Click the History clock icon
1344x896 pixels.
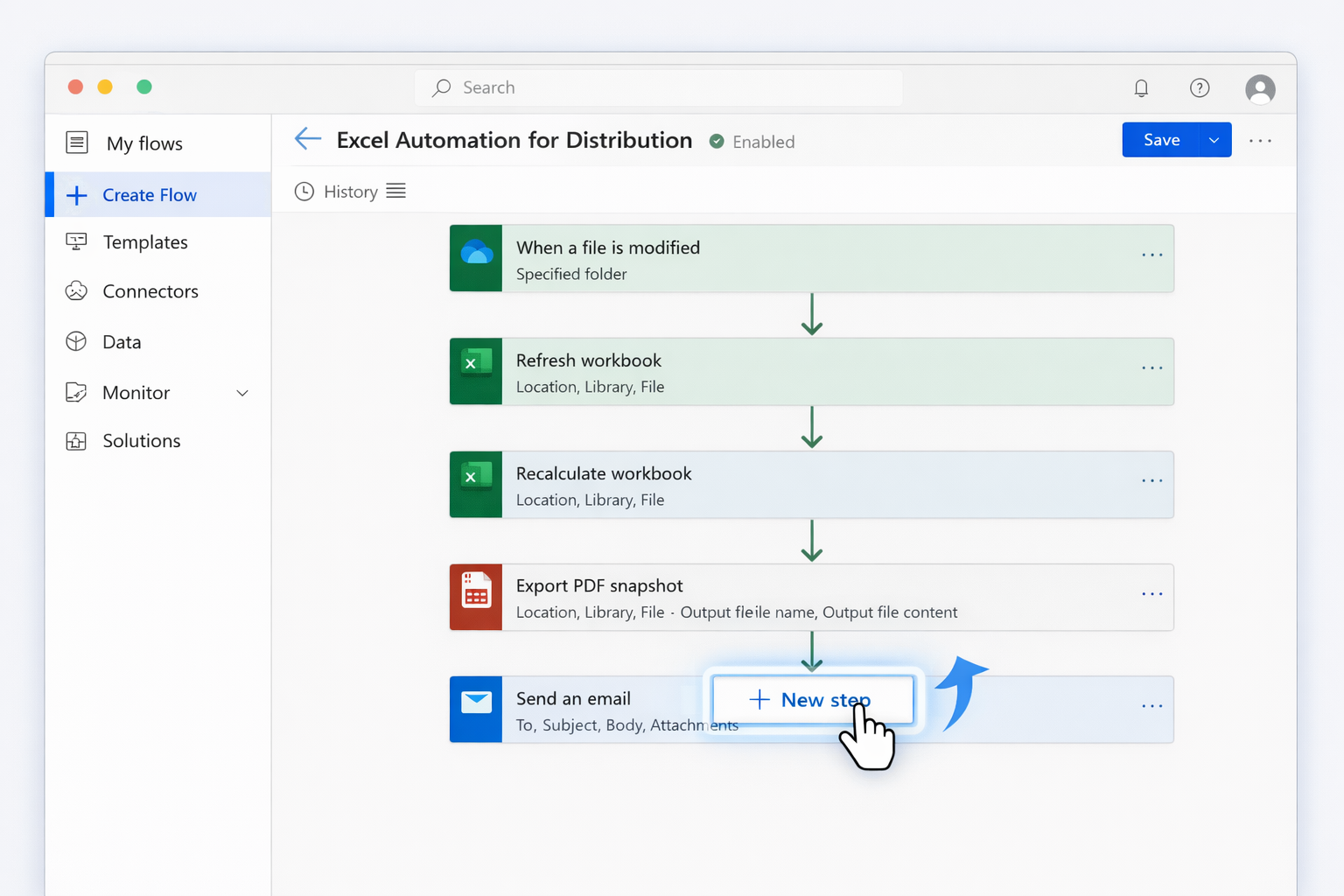coord(304,192)
